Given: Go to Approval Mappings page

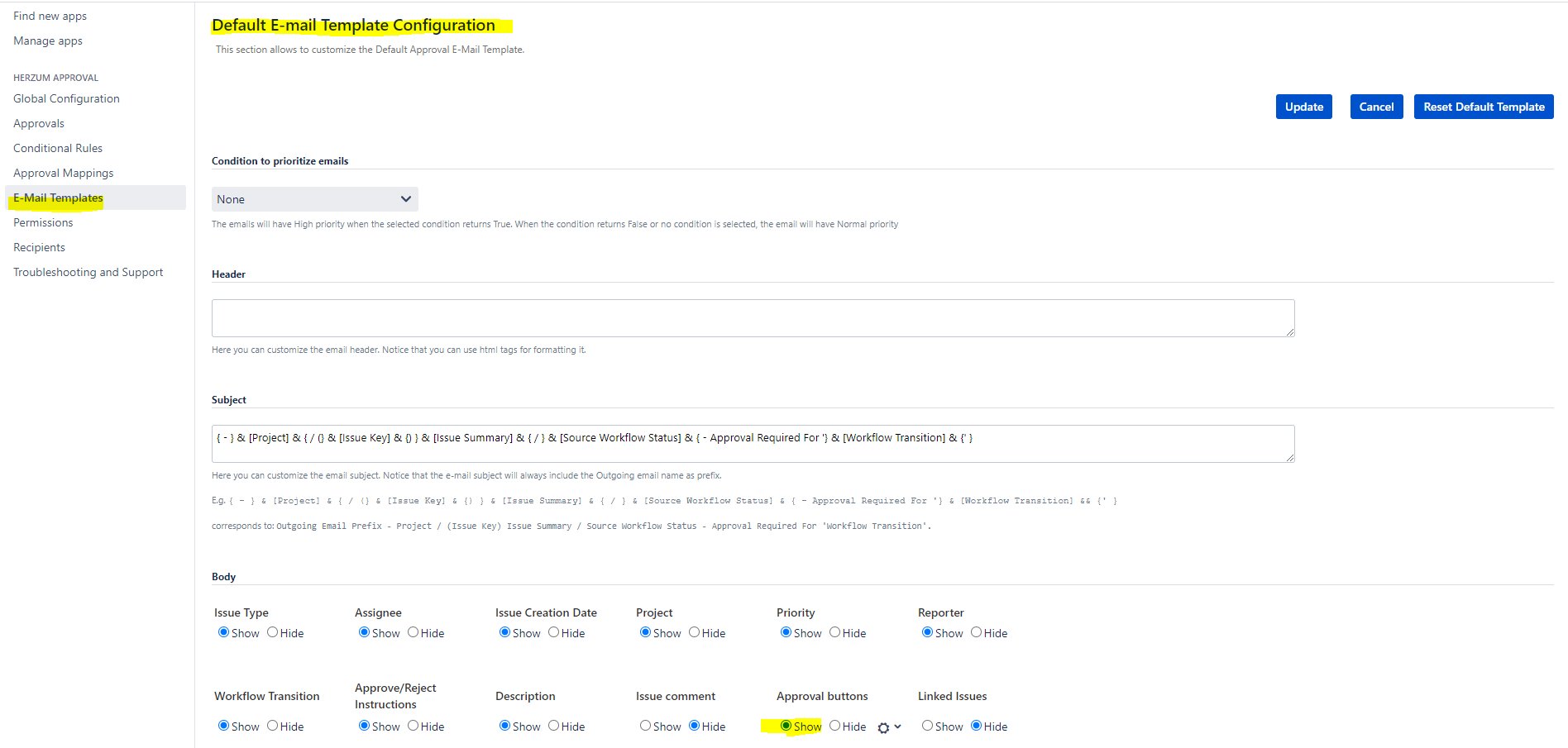Looking at the screenshot, I should click(64, 173).
